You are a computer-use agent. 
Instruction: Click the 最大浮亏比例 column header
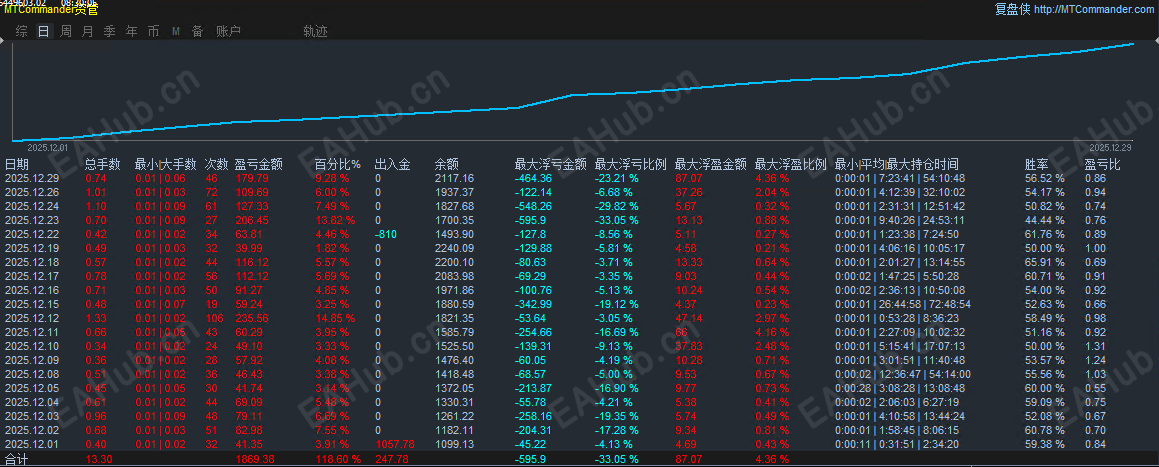click(x=631, y=164)
